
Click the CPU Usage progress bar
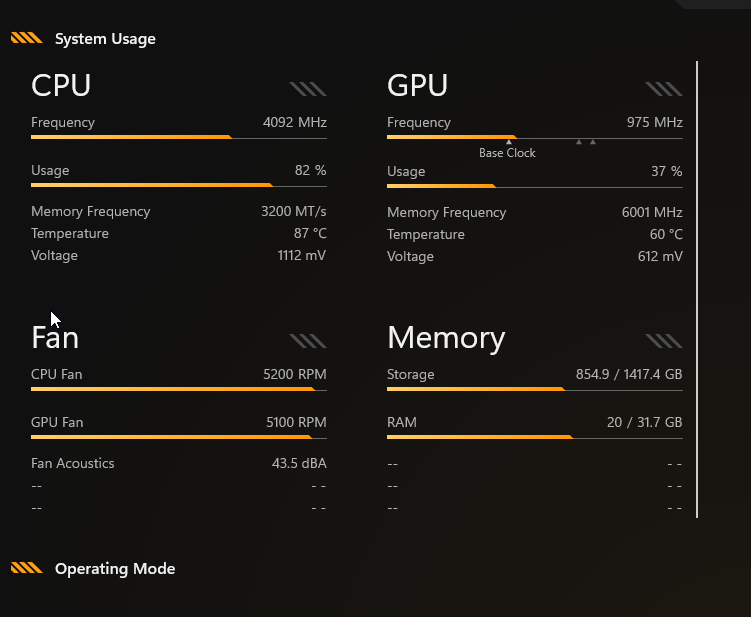(x=179, y=185)
